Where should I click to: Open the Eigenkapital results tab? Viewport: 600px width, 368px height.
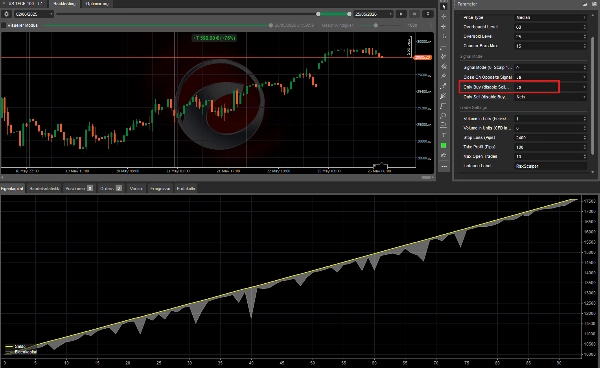click(x=12, y=189)
